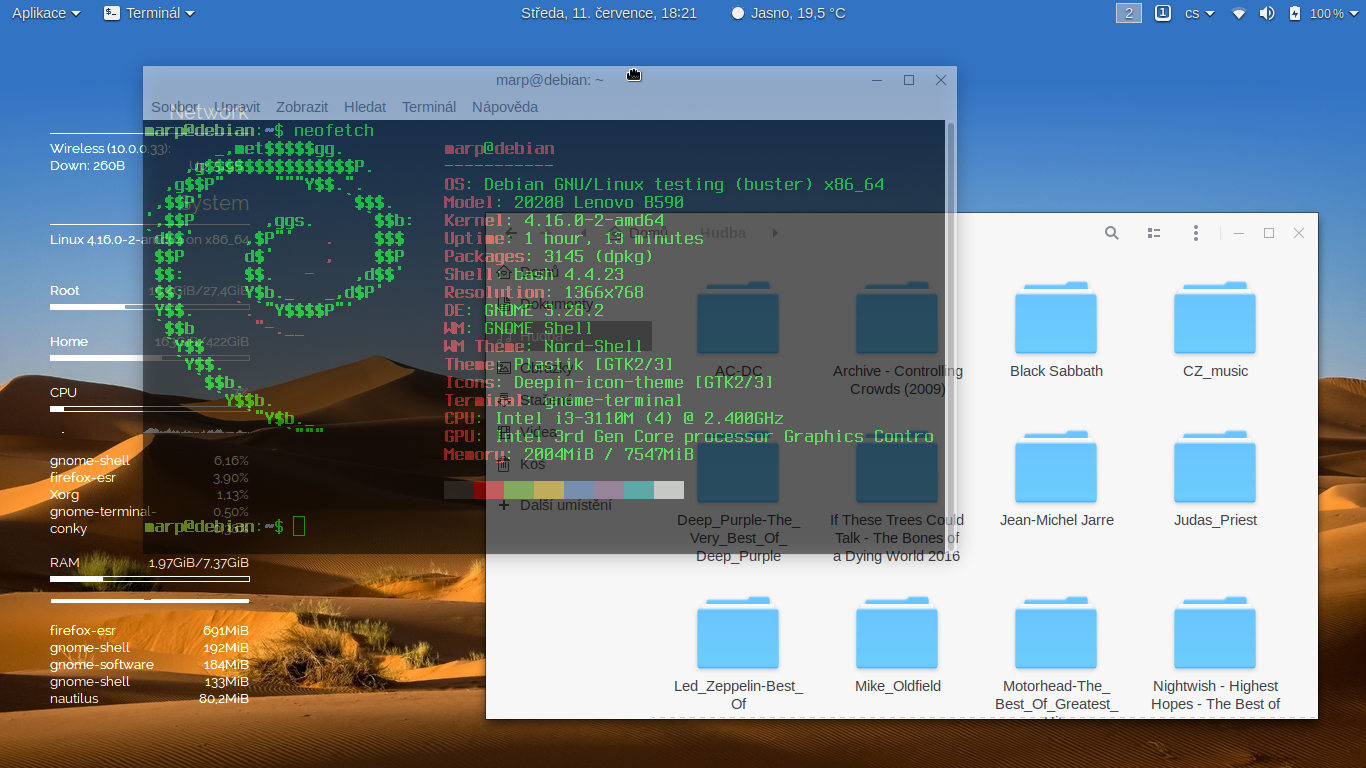Minimize the marp@debian terminal window
The height and width of the screenshot is (768, 1366).
point(876,80)
